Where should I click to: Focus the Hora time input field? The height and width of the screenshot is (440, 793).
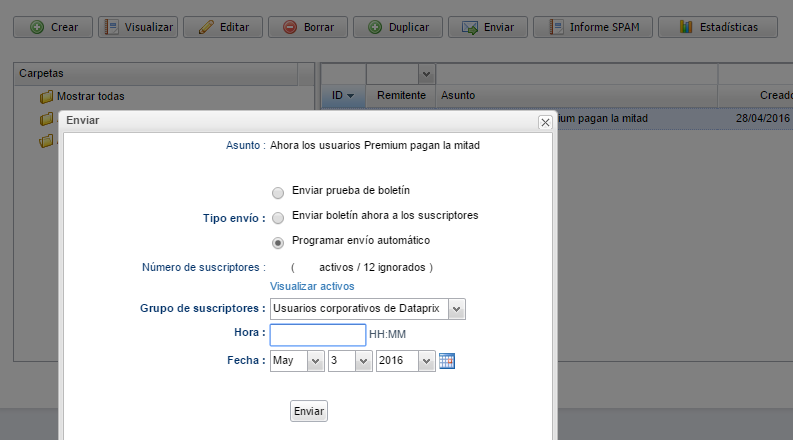(318, 335)
